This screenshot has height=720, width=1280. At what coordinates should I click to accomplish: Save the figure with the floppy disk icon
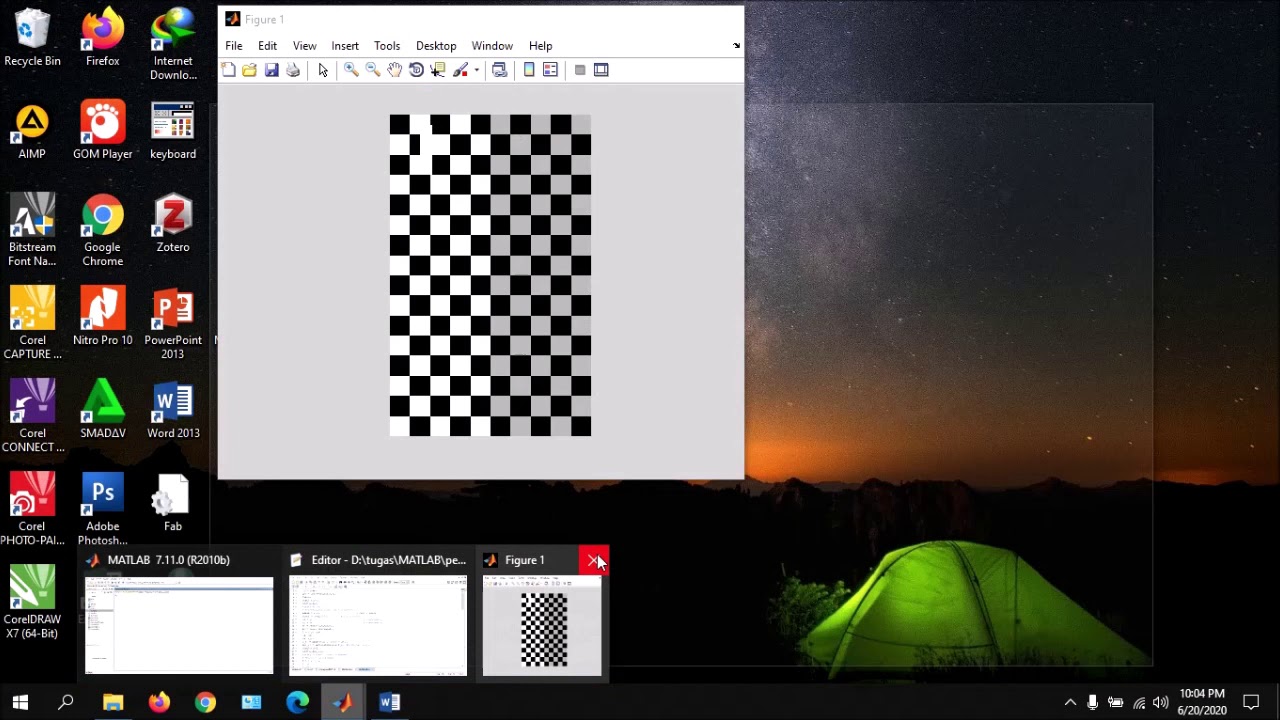pos(271,70)
